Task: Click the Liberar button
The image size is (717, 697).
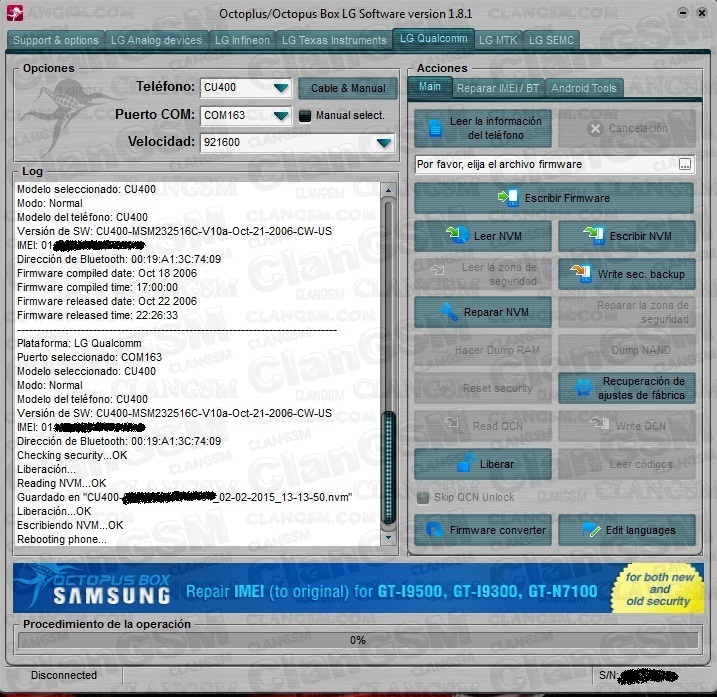Action: pyautogui.click(x=482, y=464)
